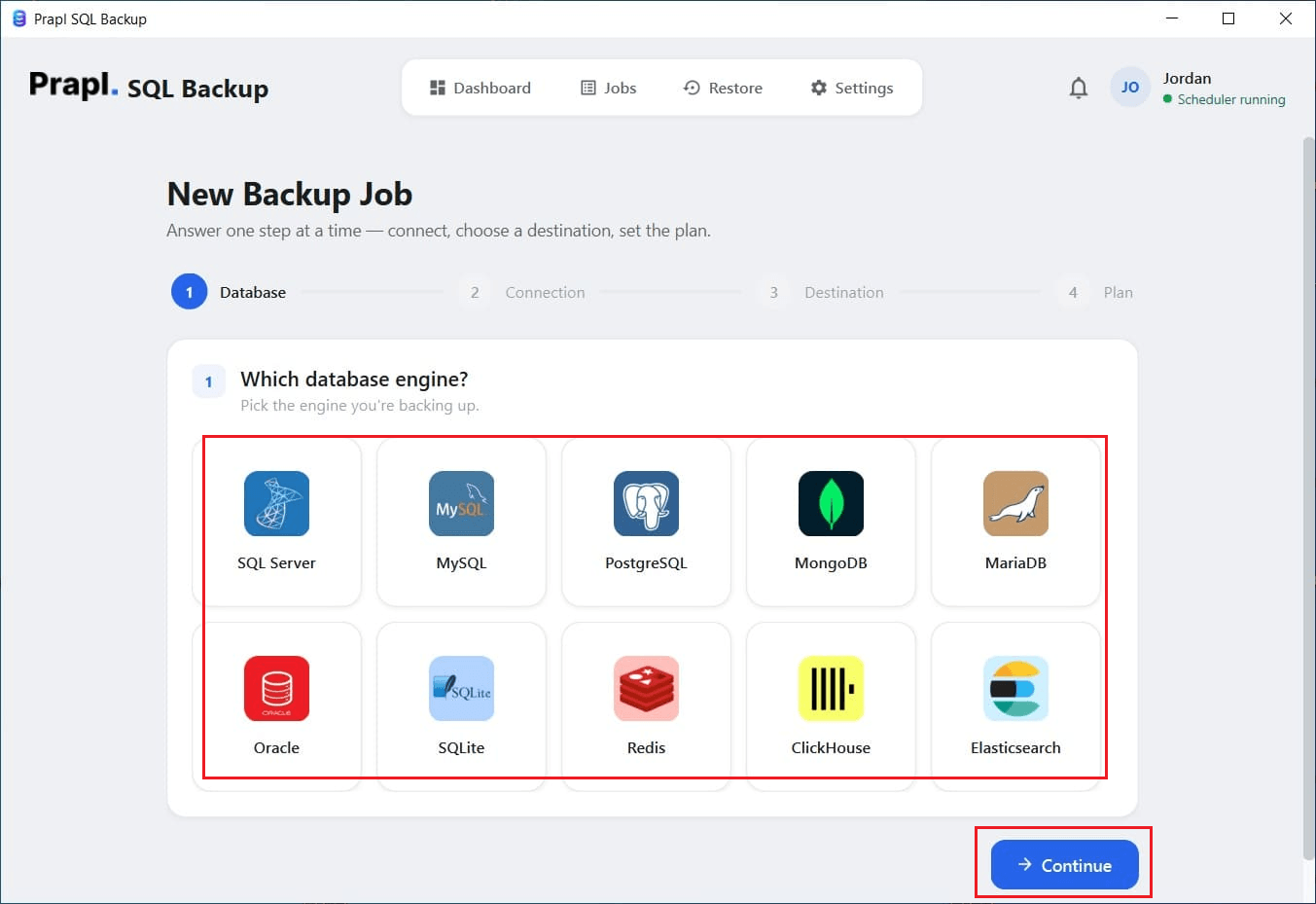The width and height of the screenshot is (1316, 904).
Task: Click the vertical page scrollbar
Action: 1308,497
